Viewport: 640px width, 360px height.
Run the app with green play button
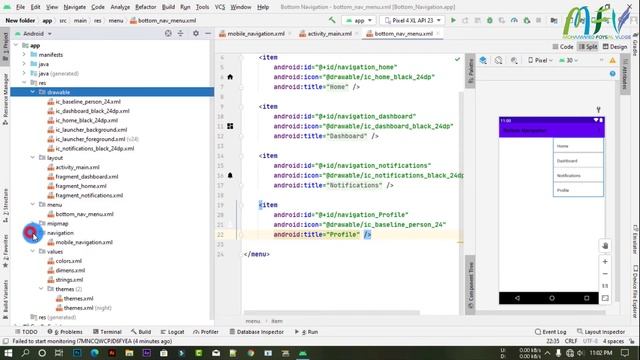(453, 20)
